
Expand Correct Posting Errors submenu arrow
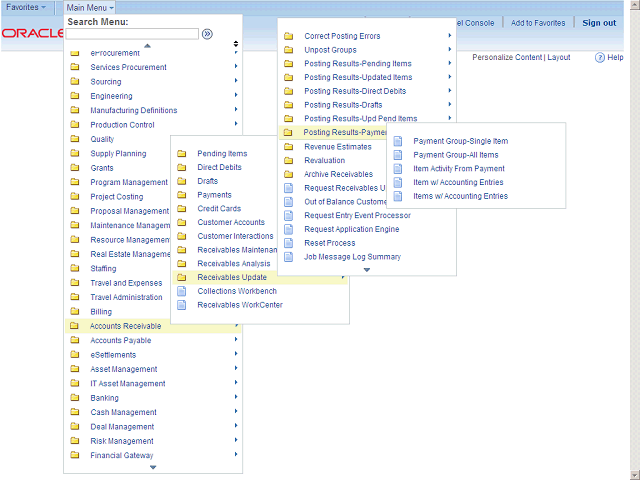pos(449,36)
